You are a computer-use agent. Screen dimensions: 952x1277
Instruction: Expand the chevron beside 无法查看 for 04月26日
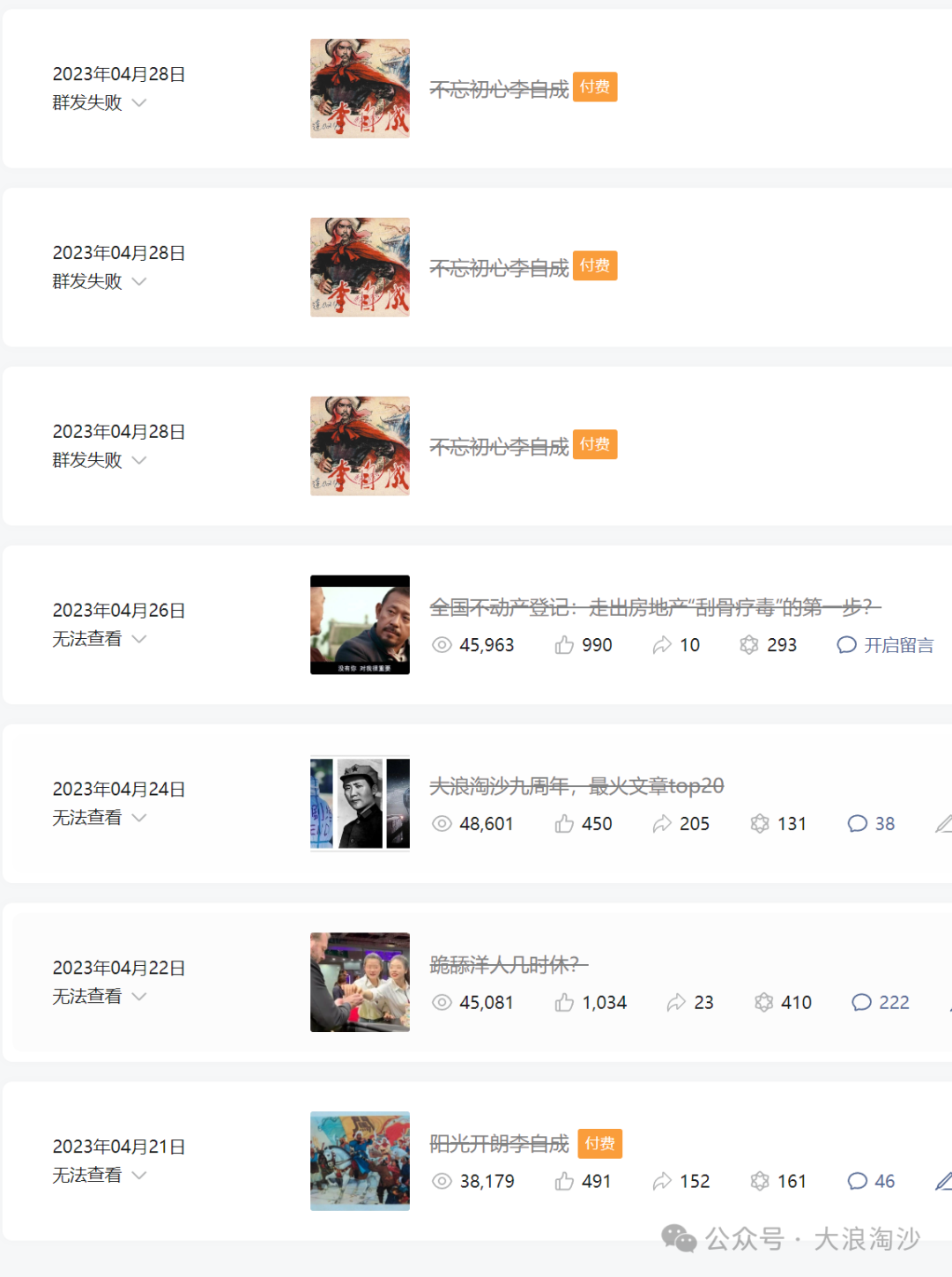139,639
